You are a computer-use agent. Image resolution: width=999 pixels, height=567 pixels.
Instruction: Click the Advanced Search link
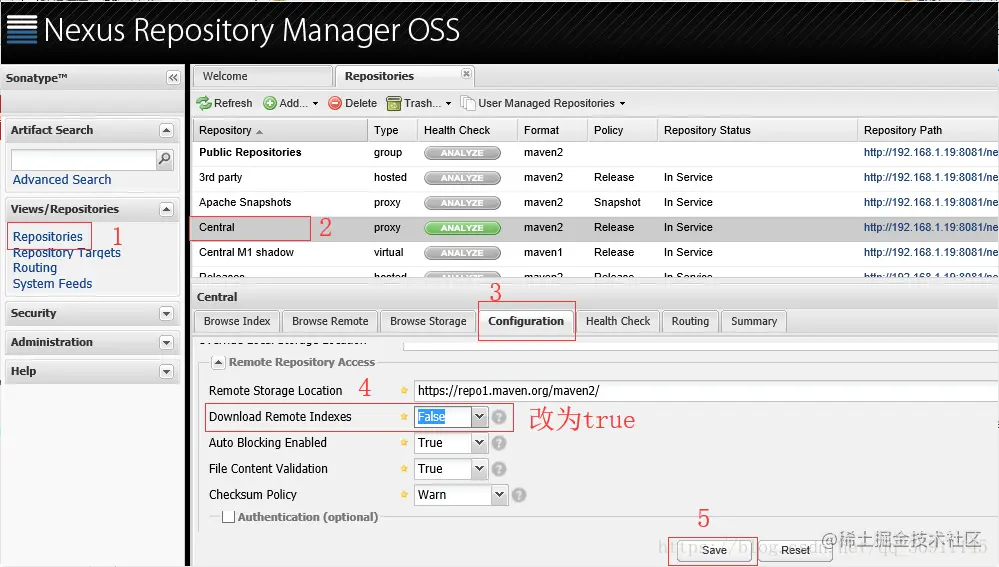point(62,180)
